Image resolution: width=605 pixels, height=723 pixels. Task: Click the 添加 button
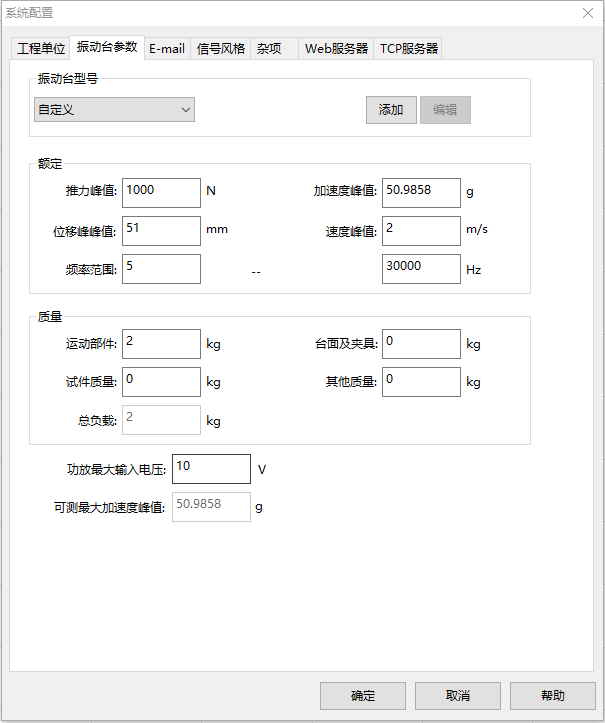coord(391,110)
